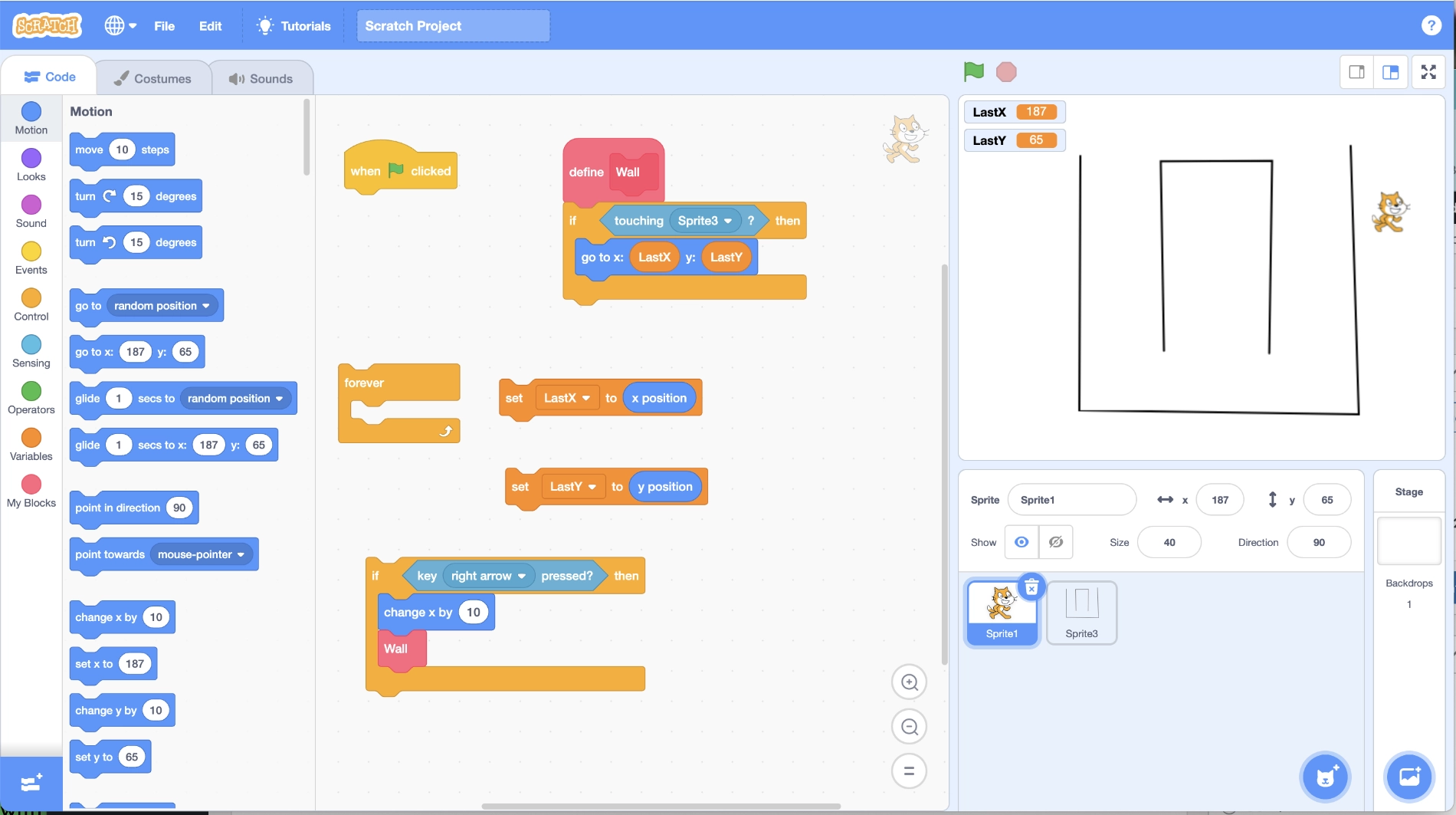Switch to small stage layout
This screenshot has width=1456, height=815.
[1356, 72]
